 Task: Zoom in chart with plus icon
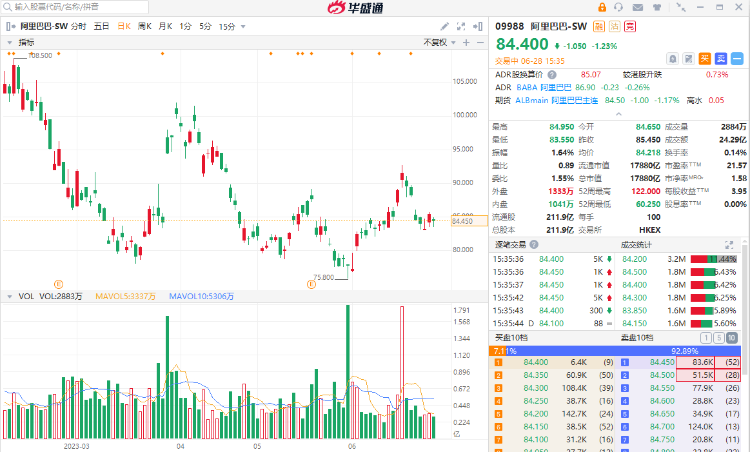pyautogui.click(x=466, y=43)
